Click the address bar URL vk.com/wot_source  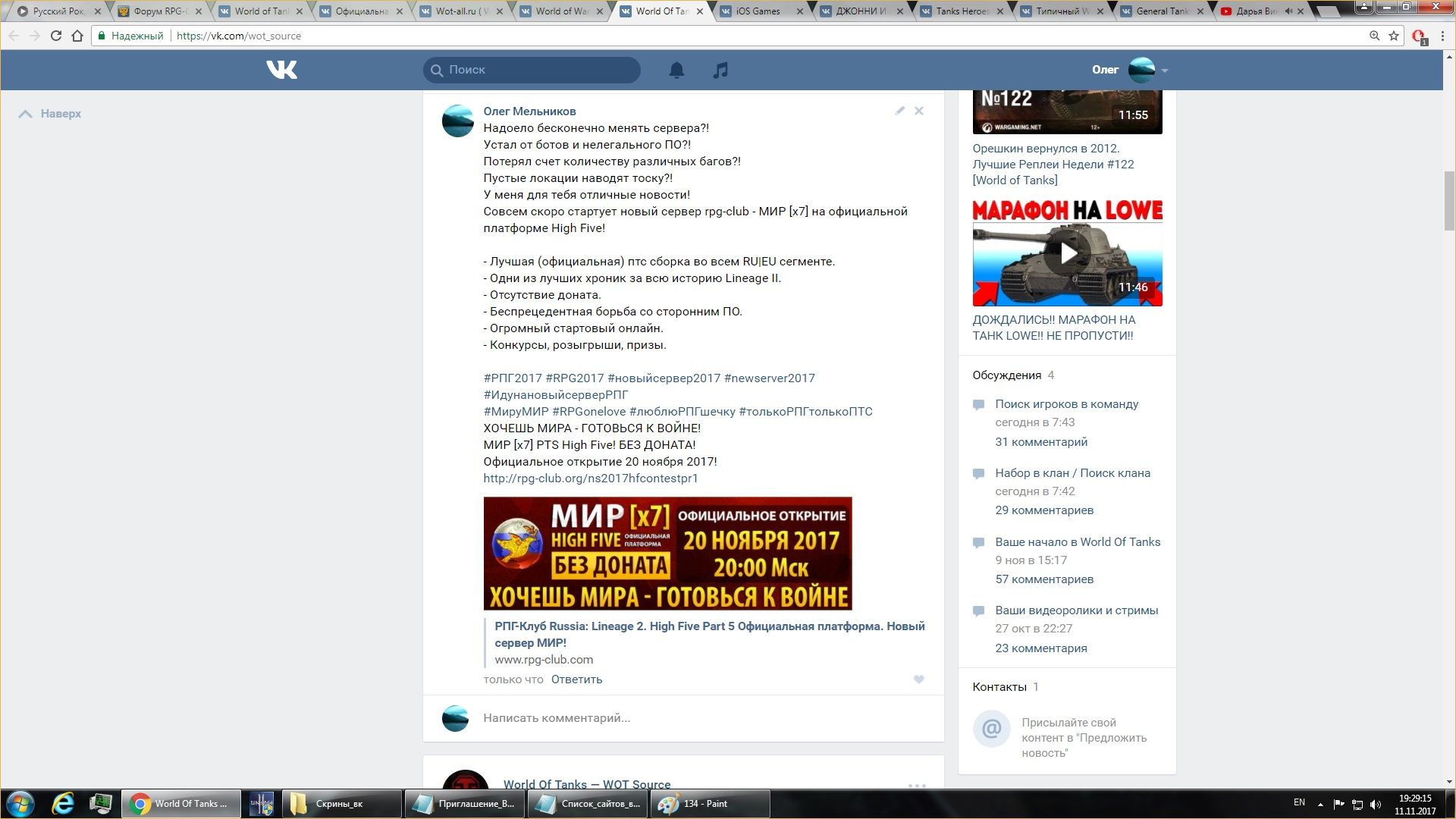(x=239, y=36)
